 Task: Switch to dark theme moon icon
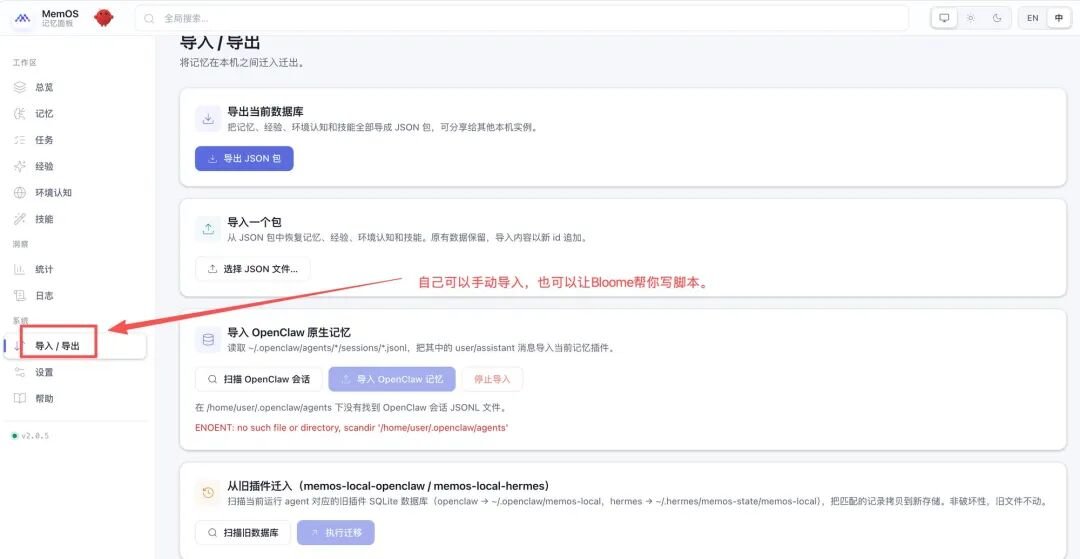(997, 19)
